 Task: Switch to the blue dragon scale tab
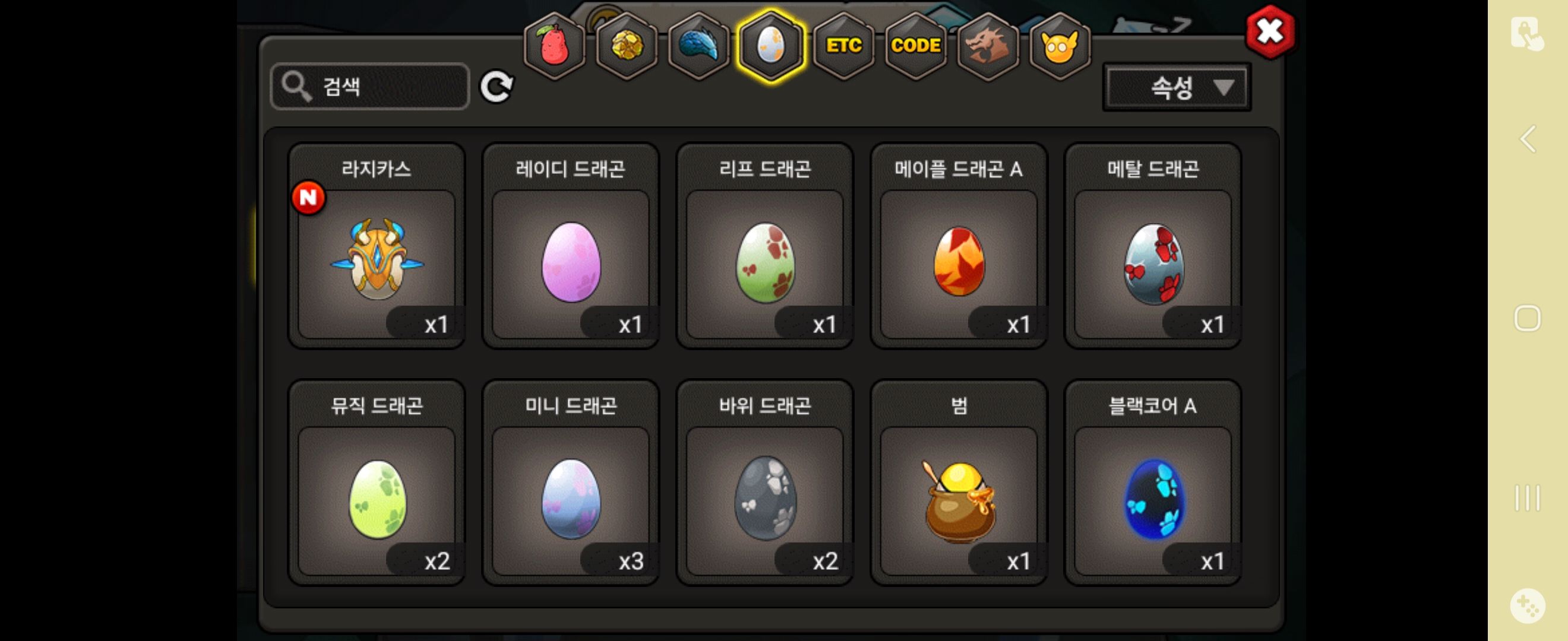pyautogui.click(x=699, y=46)
